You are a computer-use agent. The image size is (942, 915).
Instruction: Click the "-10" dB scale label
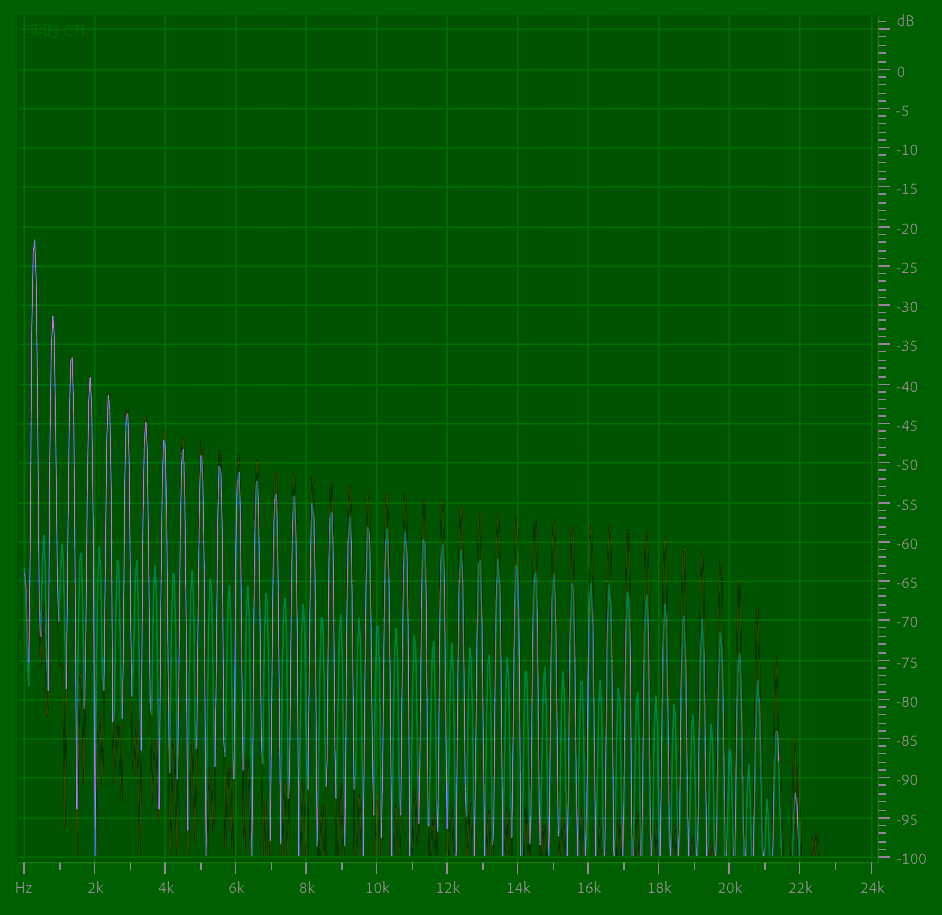[907, 150]
